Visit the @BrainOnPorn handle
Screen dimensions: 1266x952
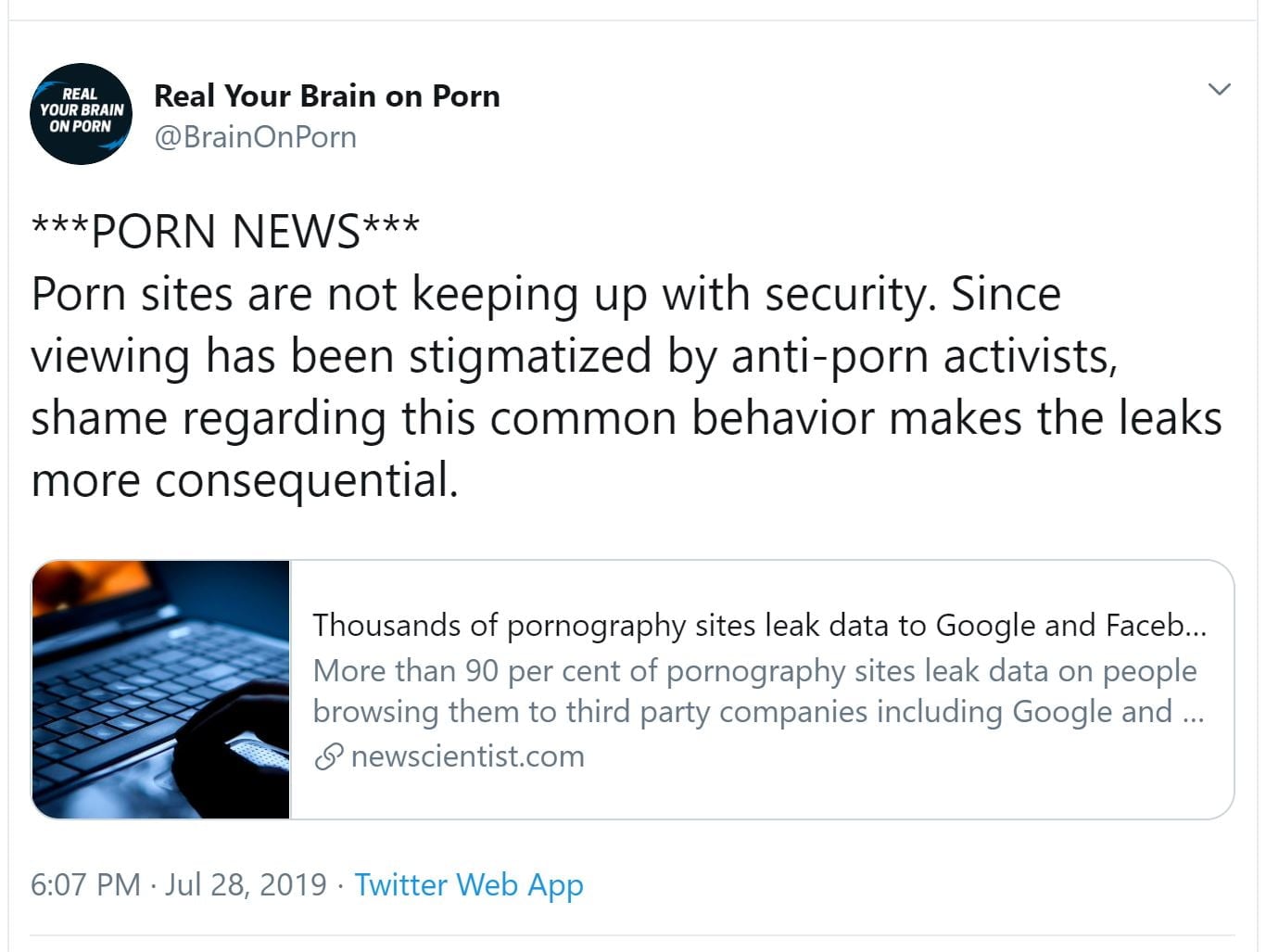coord(255,137)
